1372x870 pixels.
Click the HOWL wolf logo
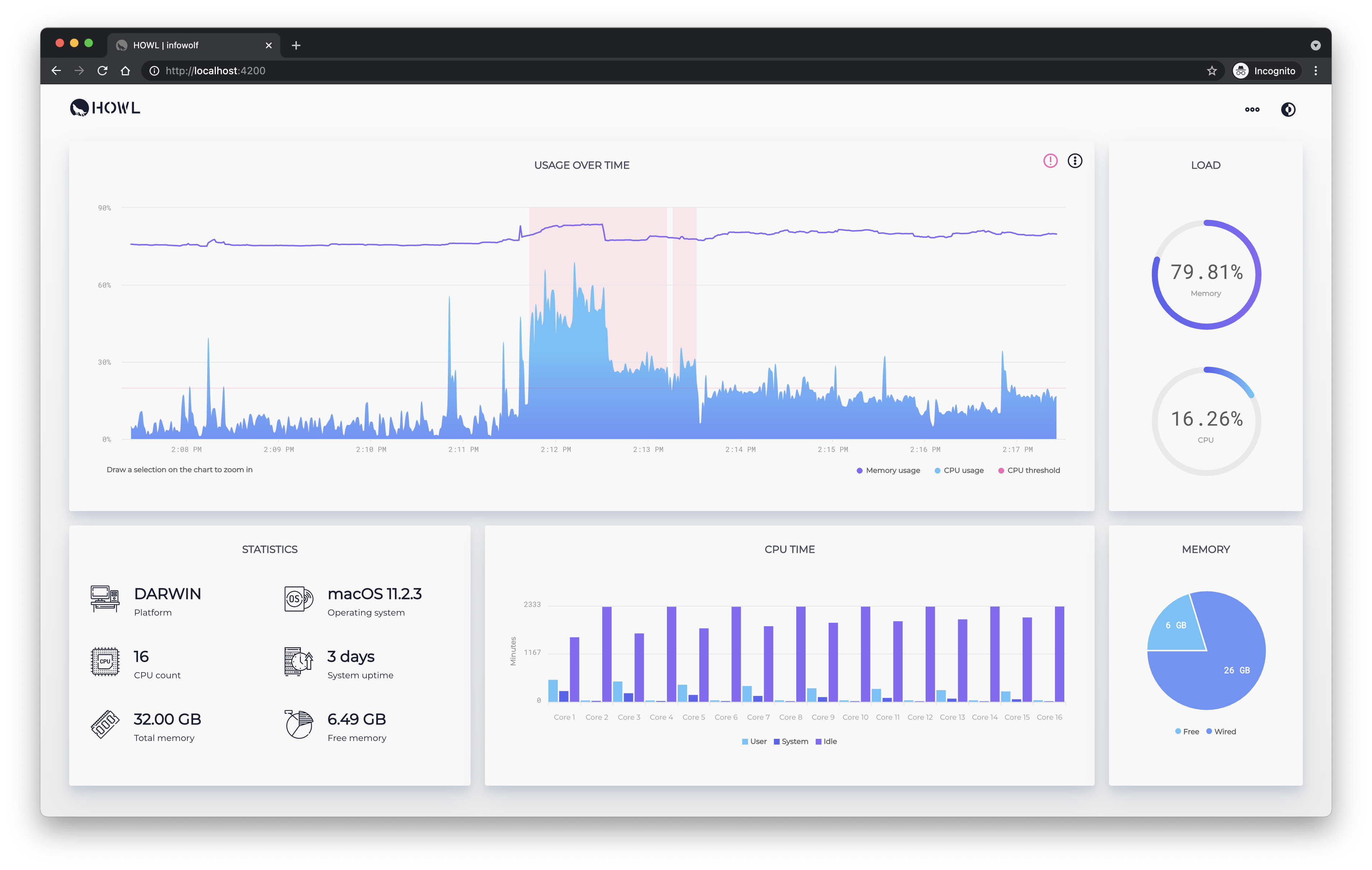(x=105, y=108)
